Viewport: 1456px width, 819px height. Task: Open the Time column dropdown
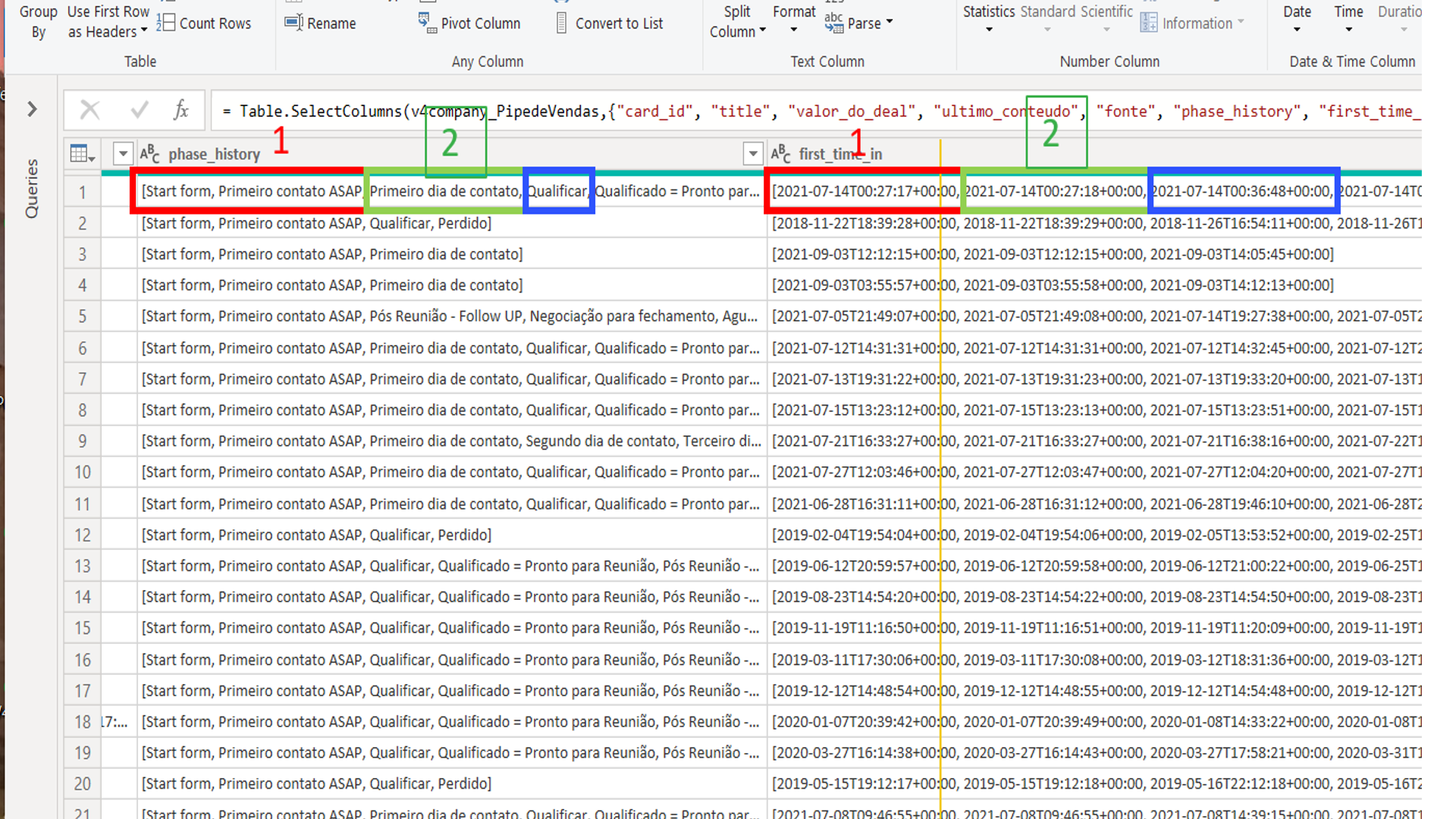tap(1348, 20)
